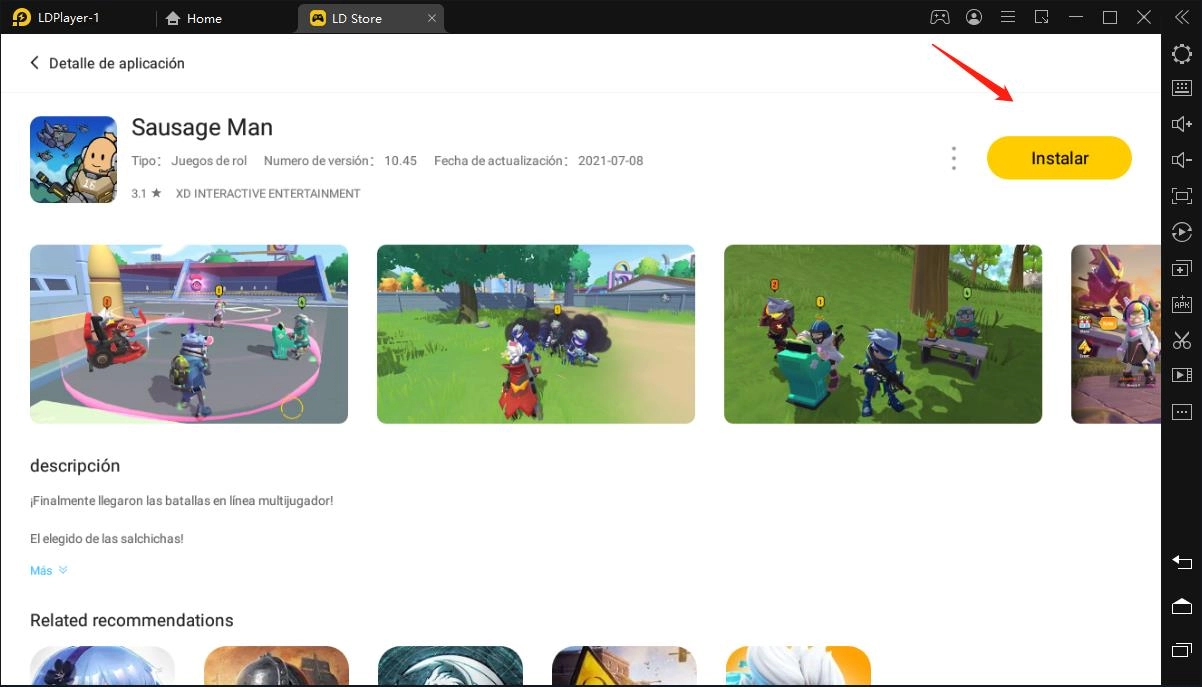This screenshot has height=687, width=1202.
Task: Click the 3.1 star rating
Action: pyautogui.click(x=146, y=193)
